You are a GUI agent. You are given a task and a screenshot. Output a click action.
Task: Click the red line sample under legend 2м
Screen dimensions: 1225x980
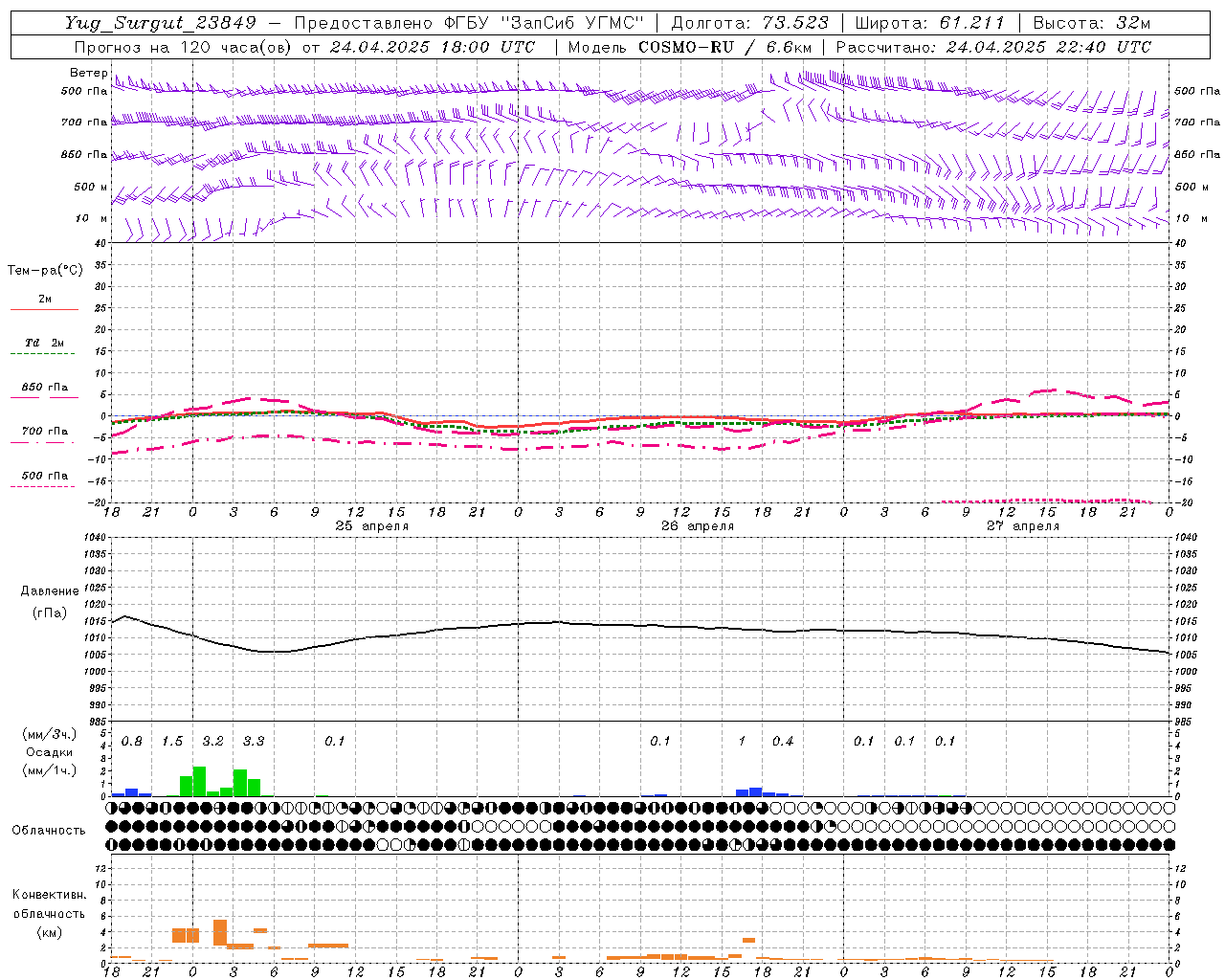(x=44, y=310)
